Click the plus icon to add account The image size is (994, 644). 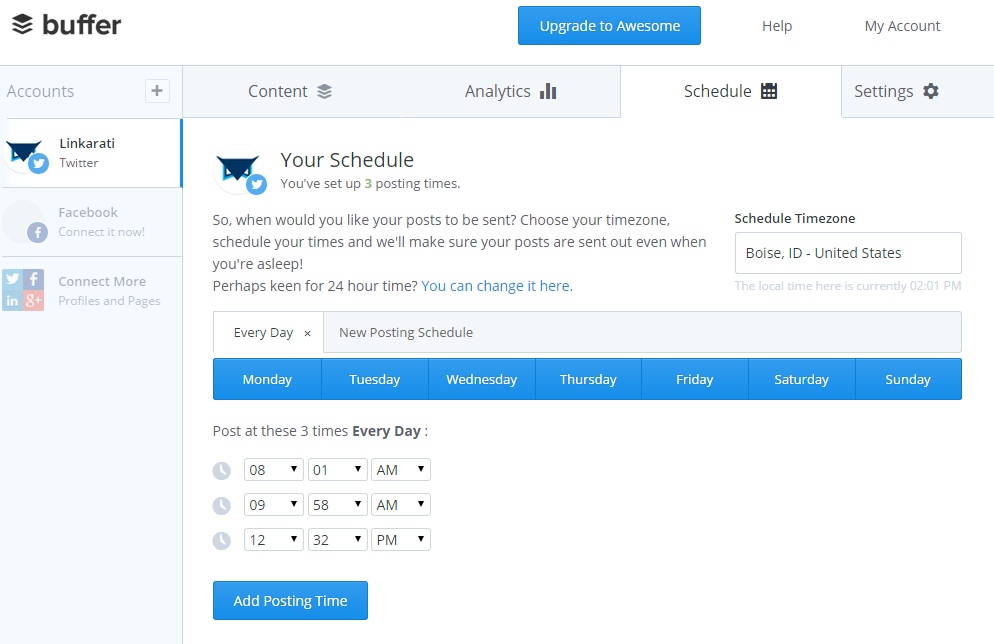pos(157,91)
